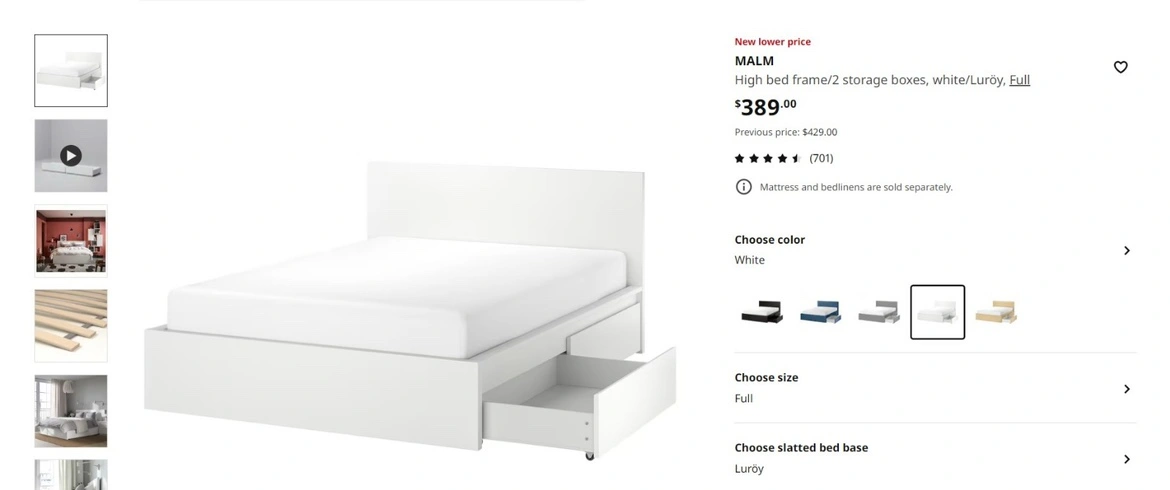This screenshot has height=490, width=1170.
Task: Select the white bed color swatch
Action: click(937, 312)
